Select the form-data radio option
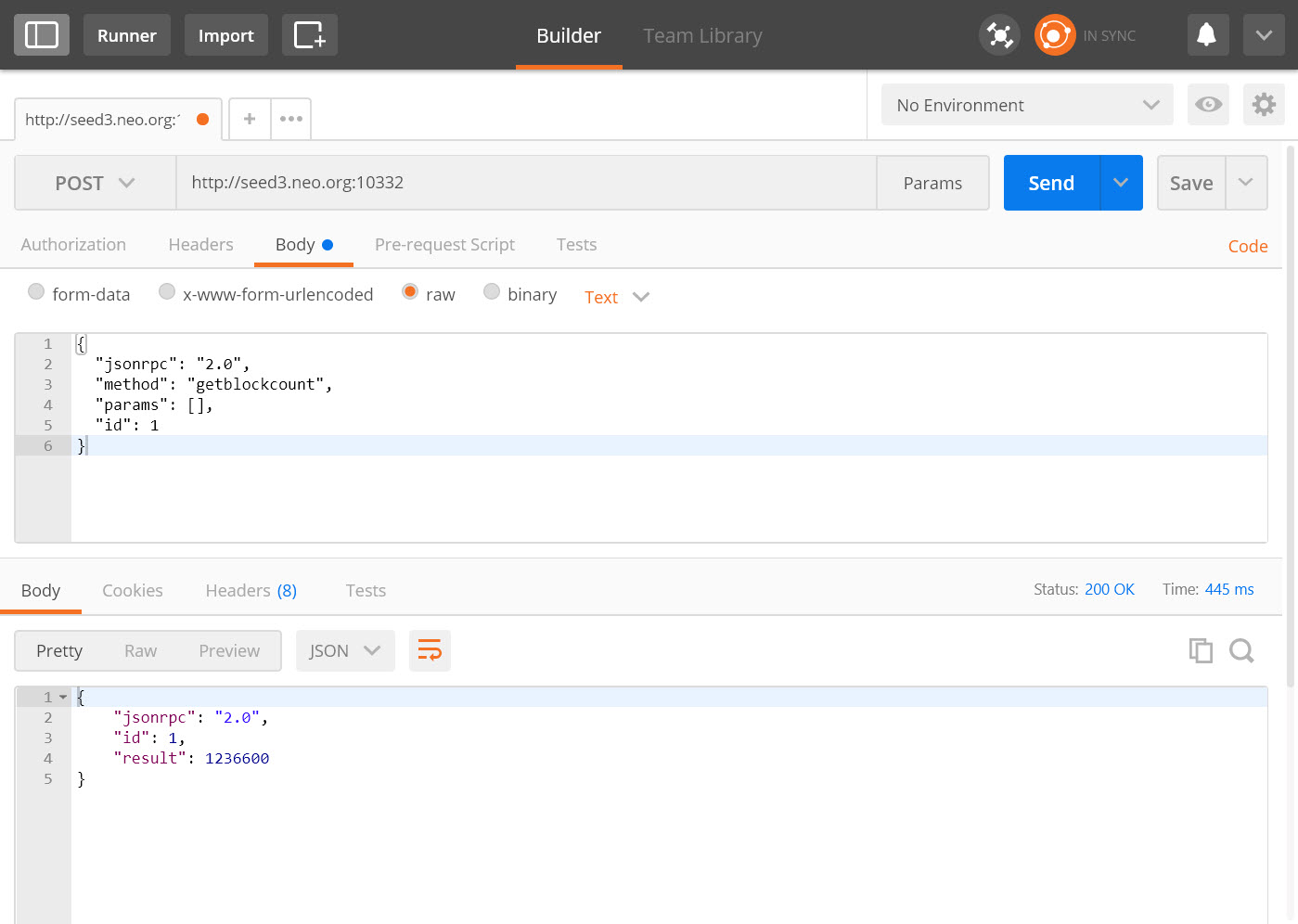Image resolution: width=1298 pixels, height=924 pixels. point(36,292)
